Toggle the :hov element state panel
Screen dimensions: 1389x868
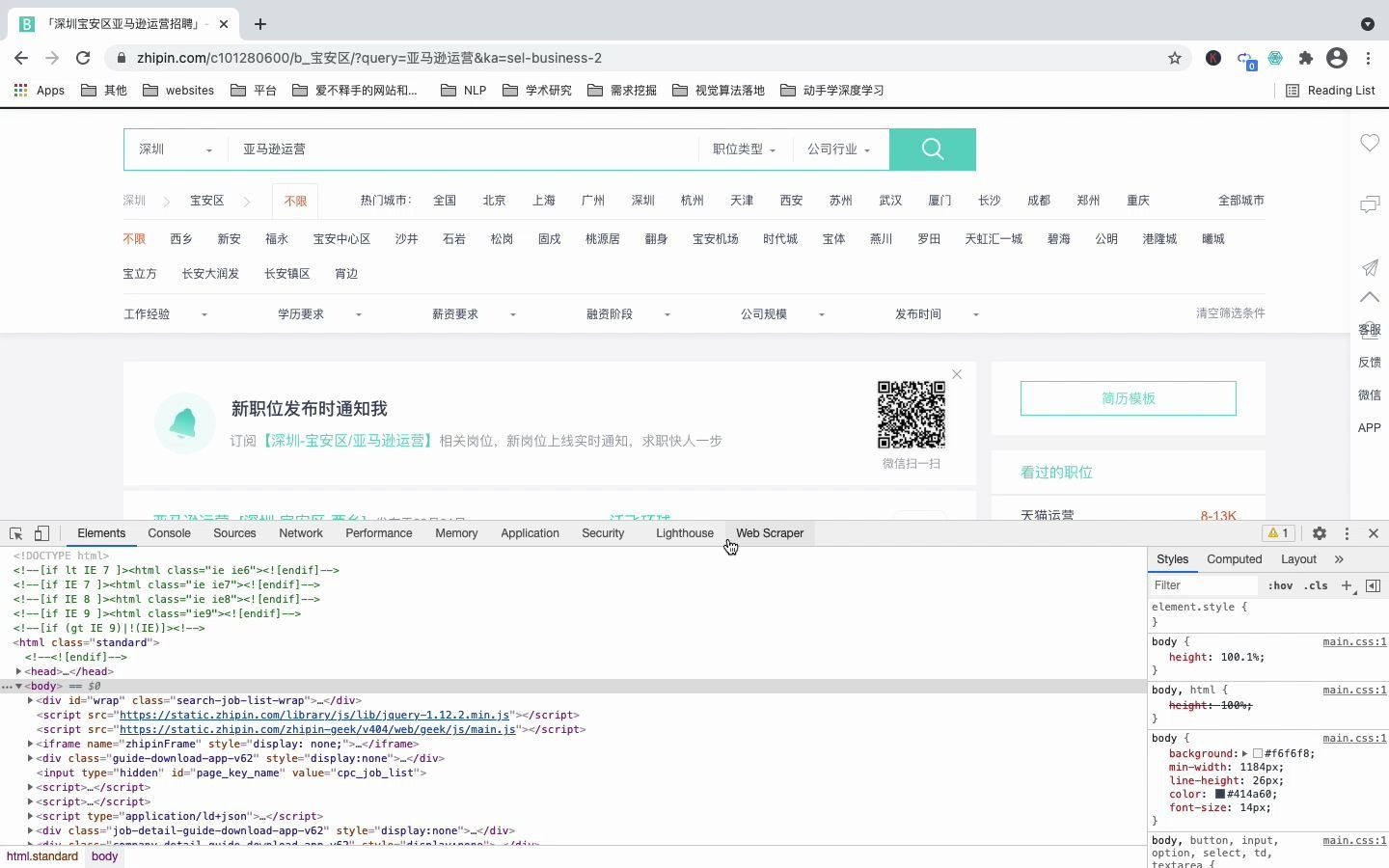click(1280, 585)
